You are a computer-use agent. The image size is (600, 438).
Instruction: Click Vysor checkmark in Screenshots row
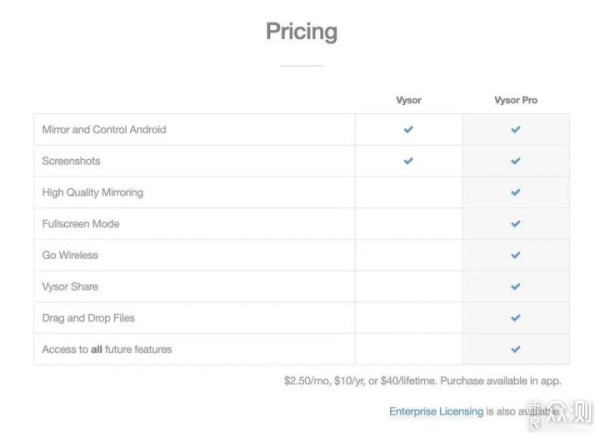[408, 161]
